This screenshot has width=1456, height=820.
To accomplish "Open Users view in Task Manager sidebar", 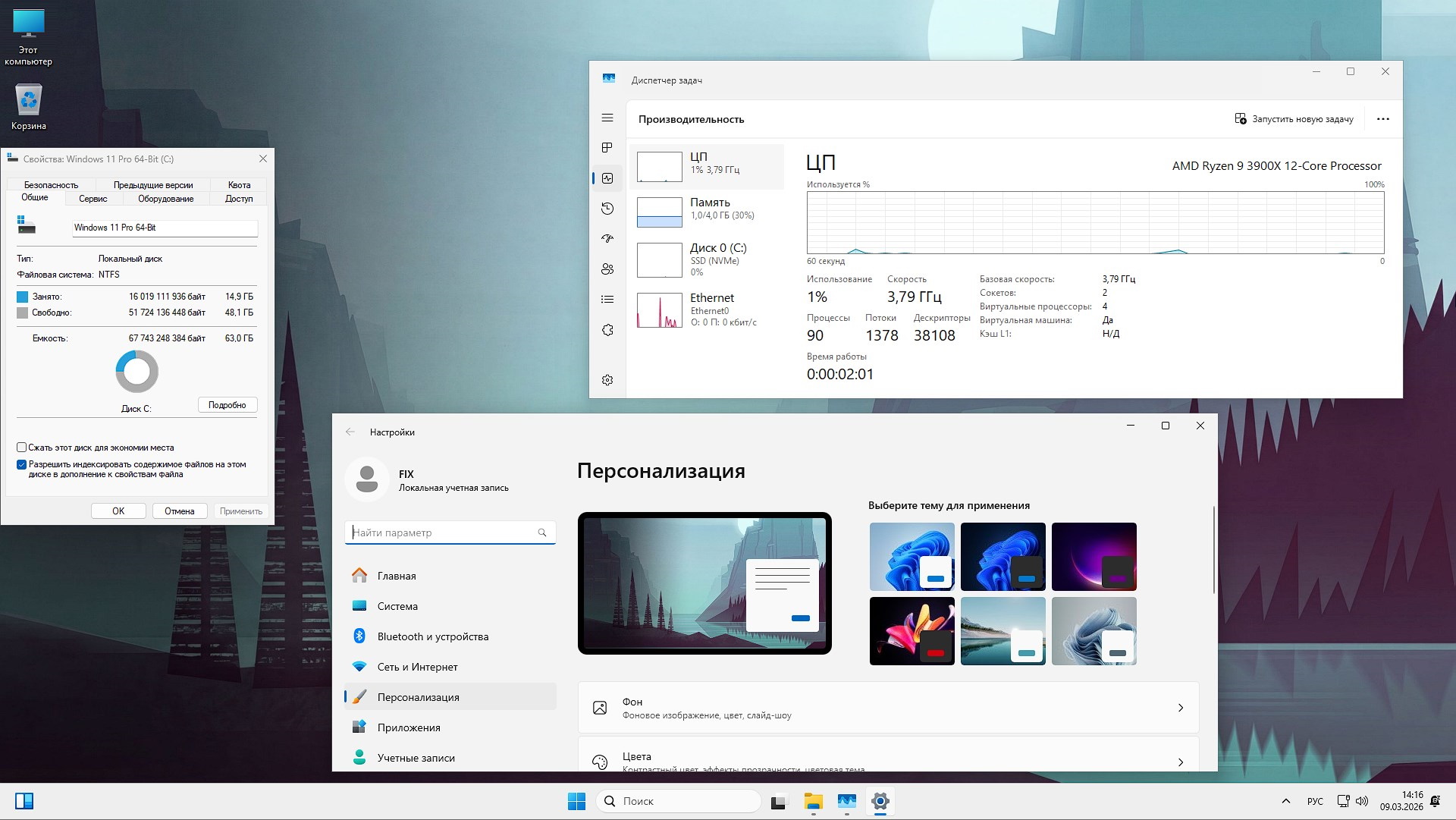I will (x=607, y=269).
